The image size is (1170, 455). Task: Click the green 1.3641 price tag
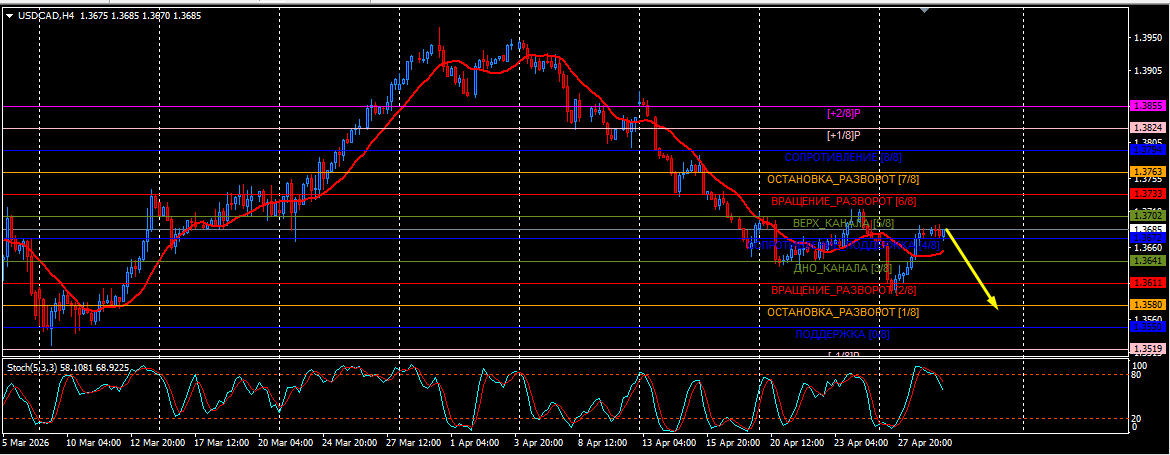[x=1148, y=260]
